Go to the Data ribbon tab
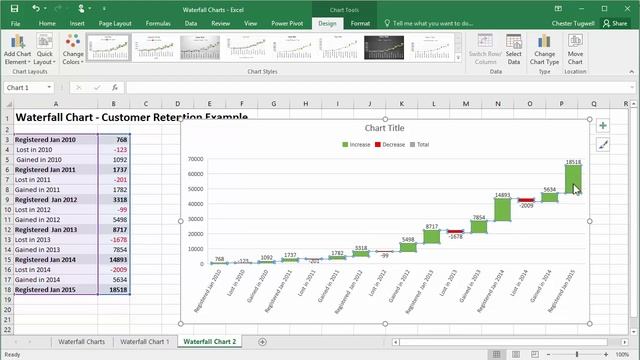Viewport: 640px width, 360px height. pos(191,24)
